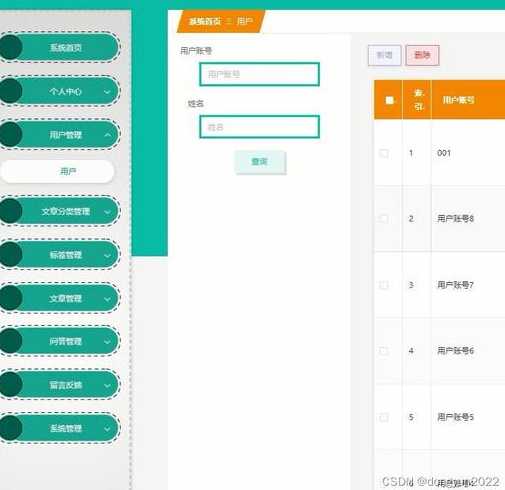Select the 系统管理 sidebar menu
This screenshot has width=505, height=490.
tap(59, 428)
